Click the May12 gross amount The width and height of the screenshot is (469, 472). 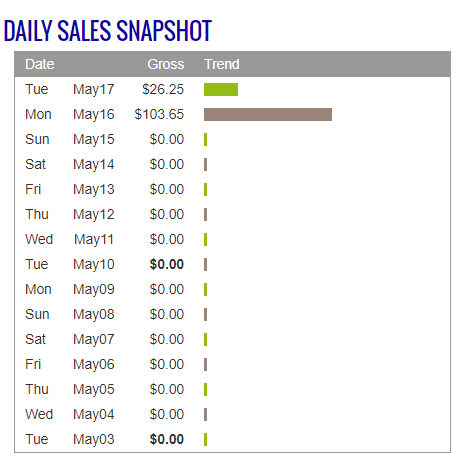(167, 214)
